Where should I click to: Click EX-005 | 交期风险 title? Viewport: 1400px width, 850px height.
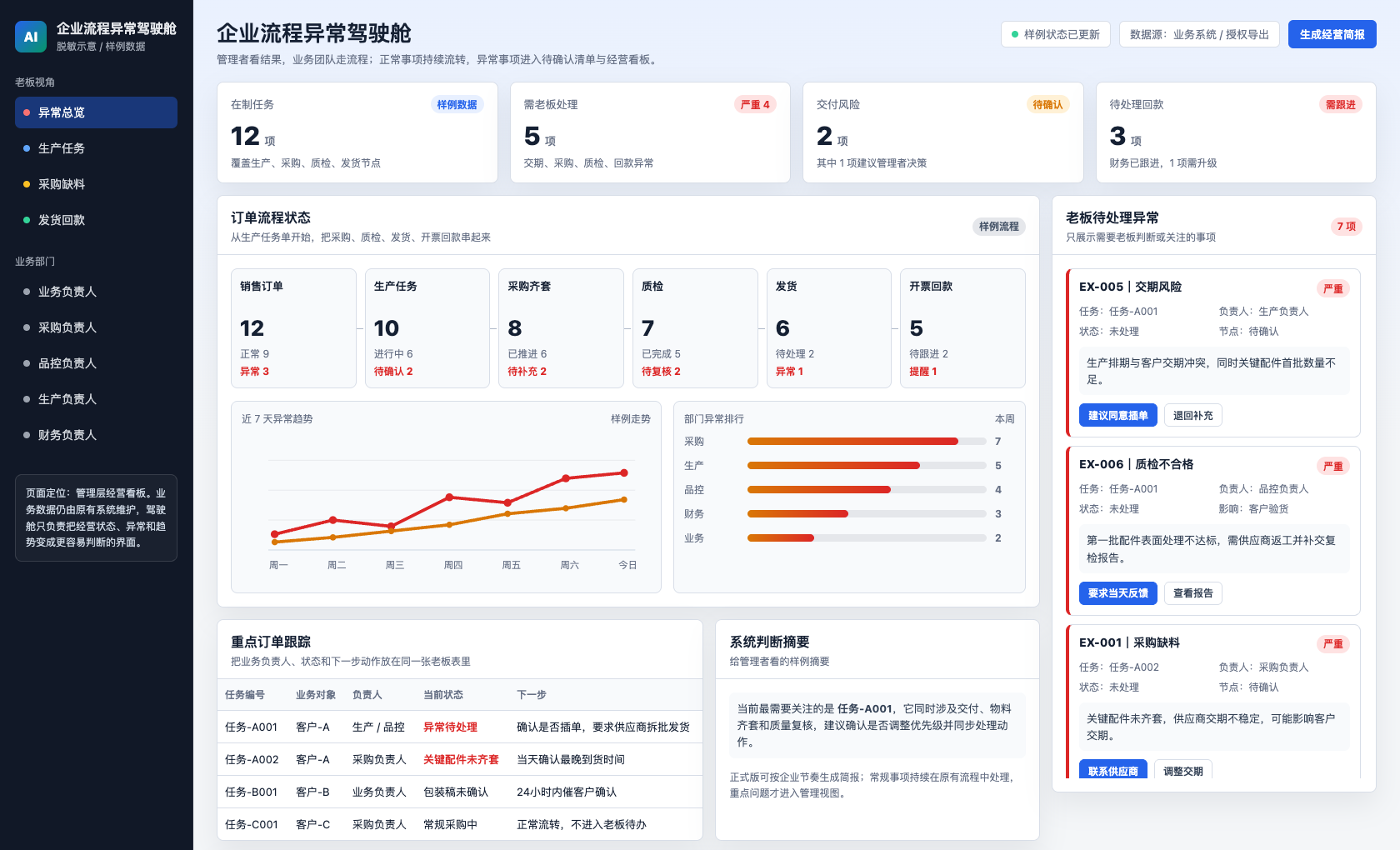point(1130,287)
